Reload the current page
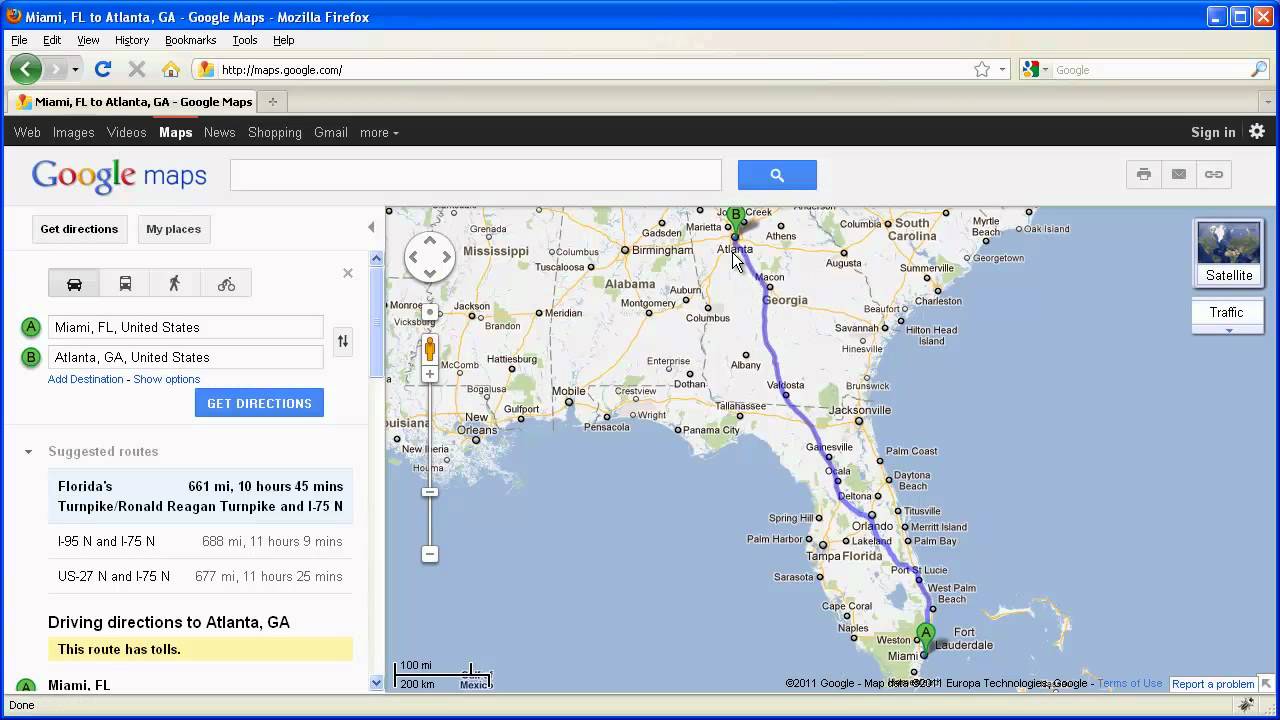 pyautogui.click(x=102, y=69)
